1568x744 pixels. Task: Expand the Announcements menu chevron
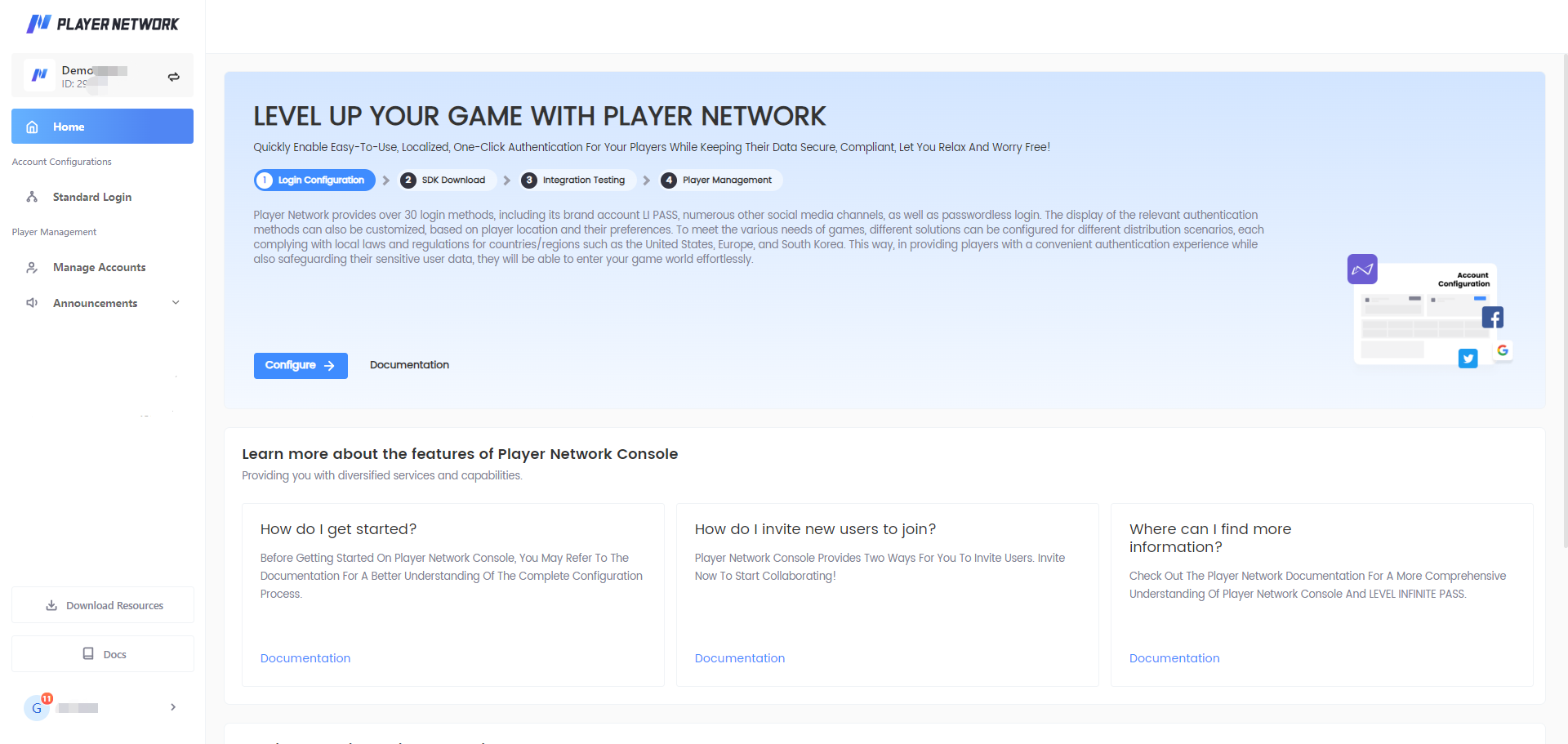(x=176, y=303)
